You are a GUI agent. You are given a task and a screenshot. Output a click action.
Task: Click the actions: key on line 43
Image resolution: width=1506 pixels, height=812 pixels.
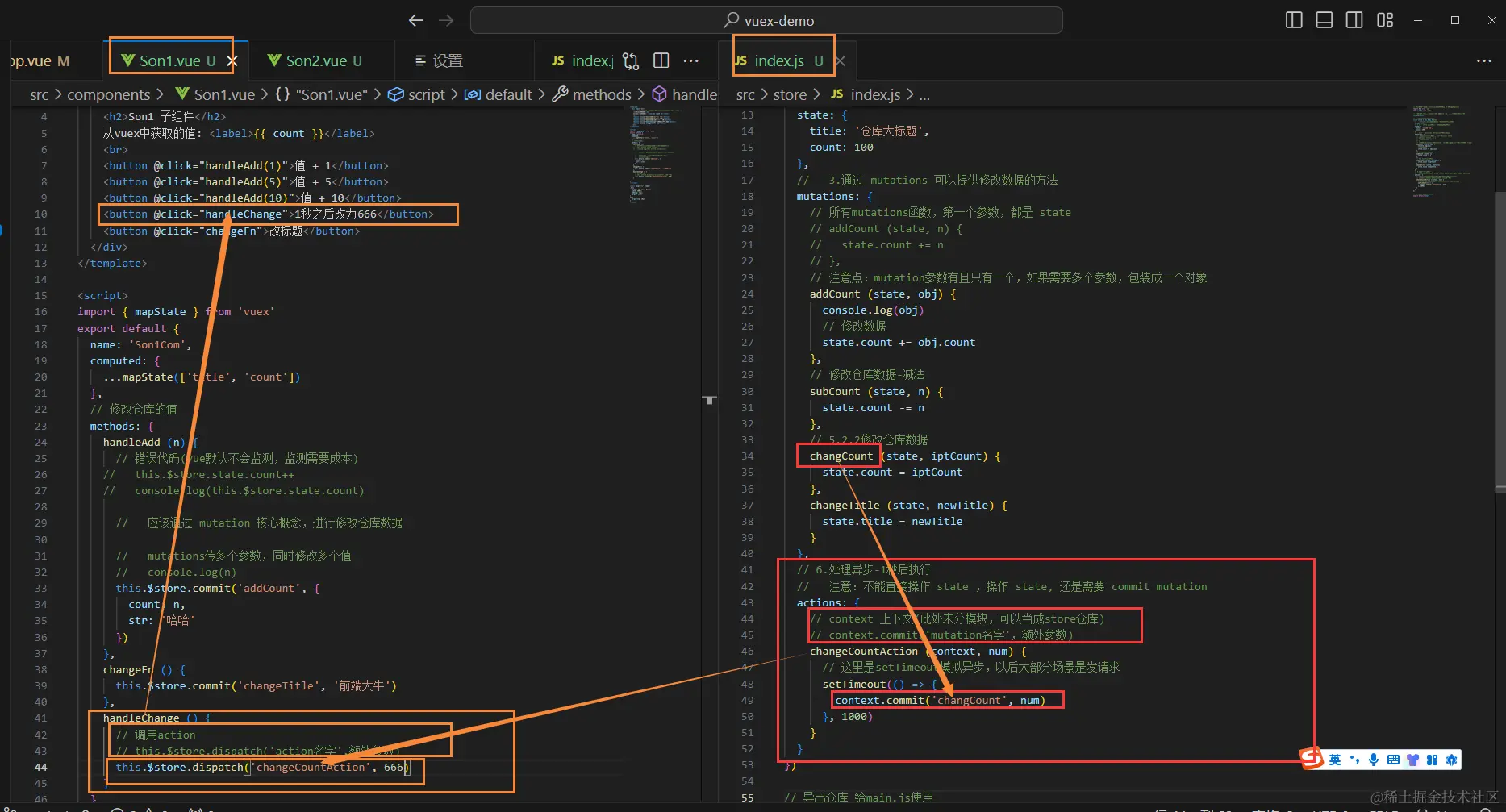coord(822,602)
